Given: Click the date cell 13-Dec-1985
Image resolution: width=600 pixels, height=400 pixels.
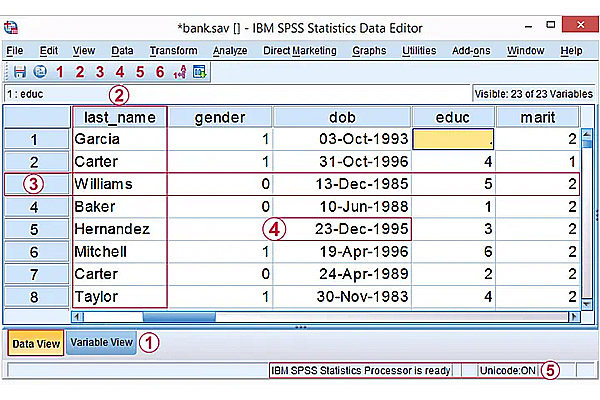Looking at the screenshot, I should (342, 184).
